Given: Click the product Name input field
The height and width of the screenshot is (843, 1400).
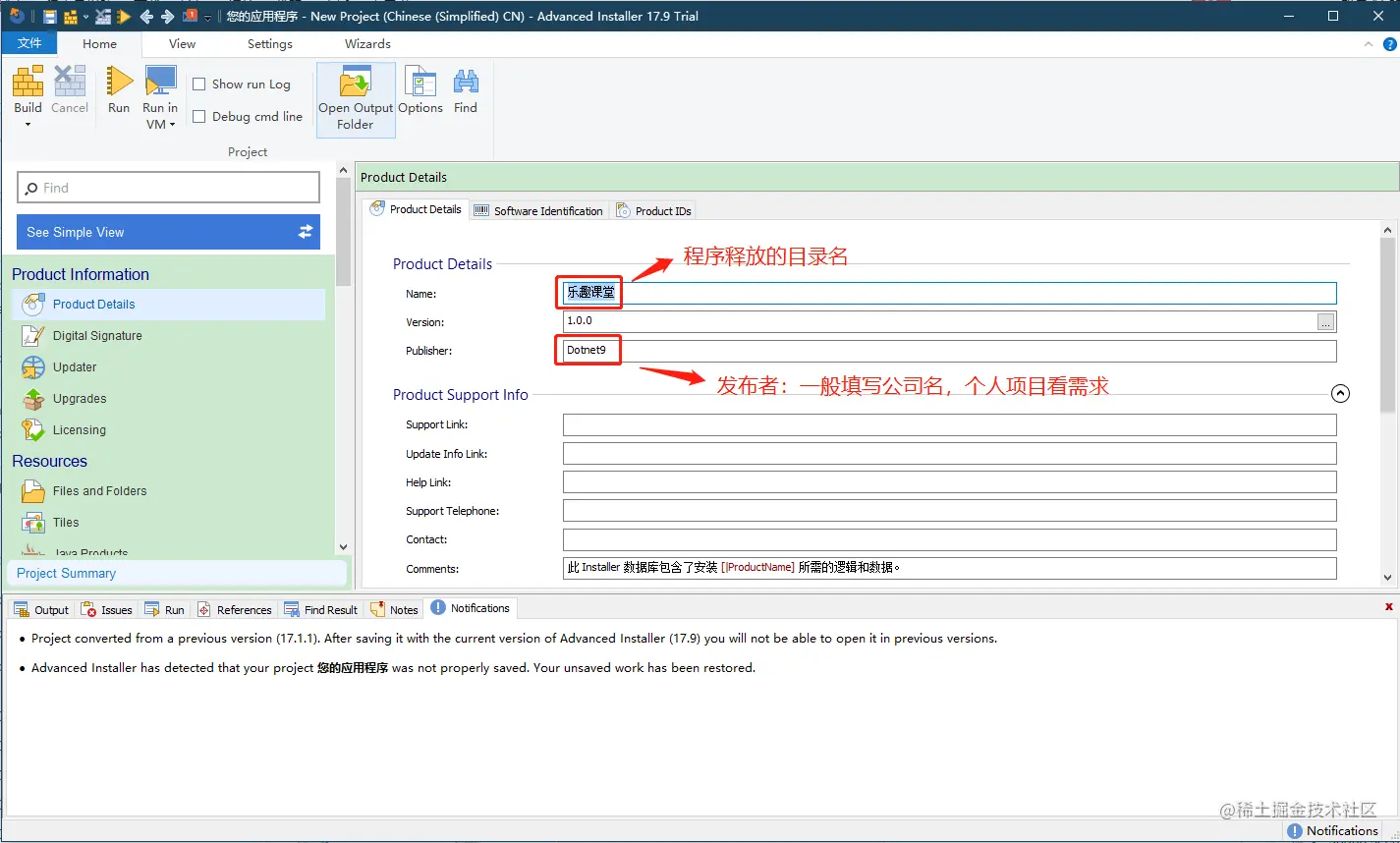Looking at the screenshot, I should click(950, 293).
